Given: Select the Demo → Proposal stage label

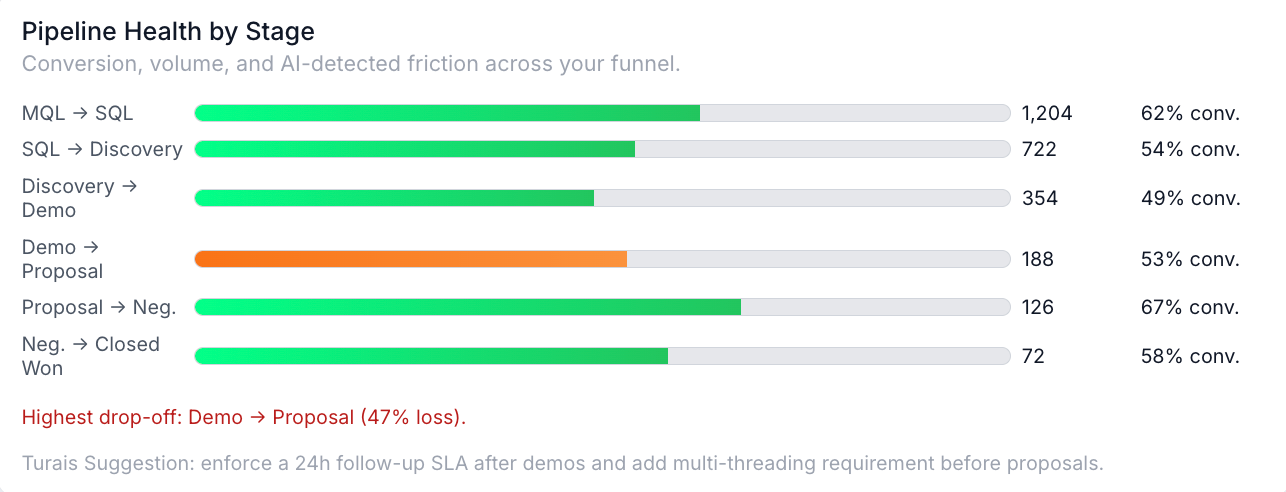Looking at the screenshot, I should point(62,259).
